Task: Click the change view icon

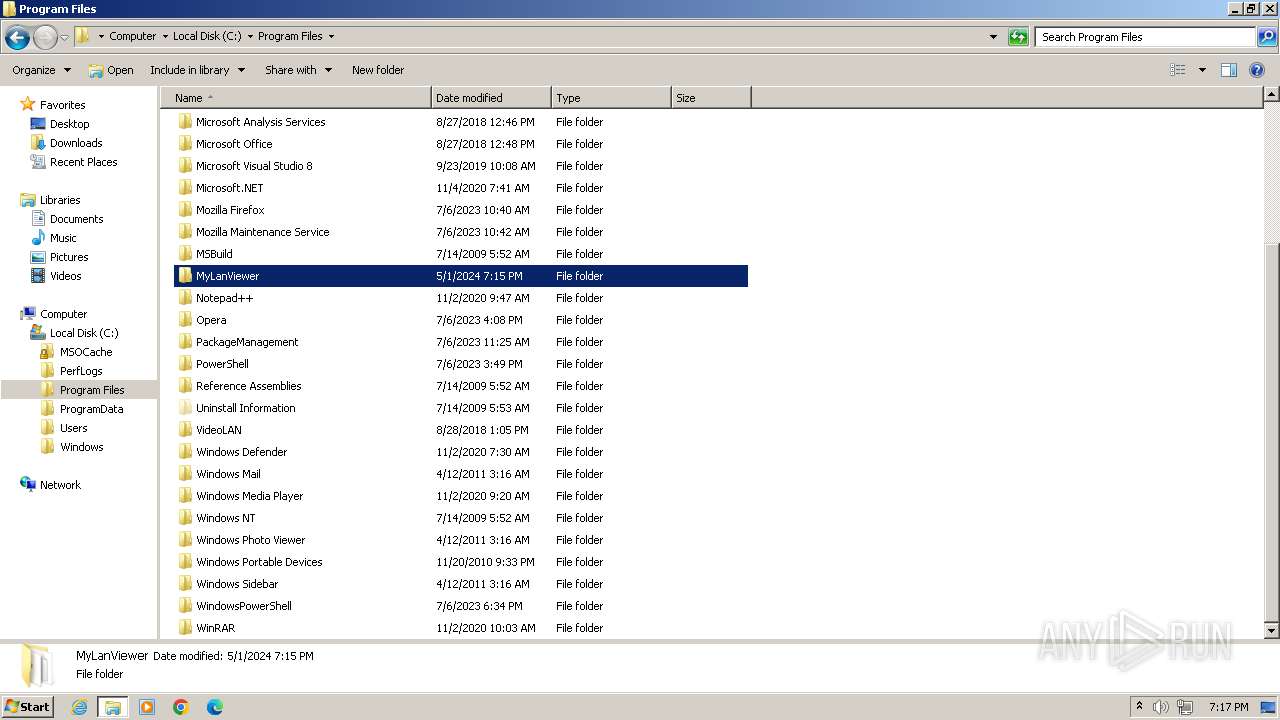Action: point(1178,70)
